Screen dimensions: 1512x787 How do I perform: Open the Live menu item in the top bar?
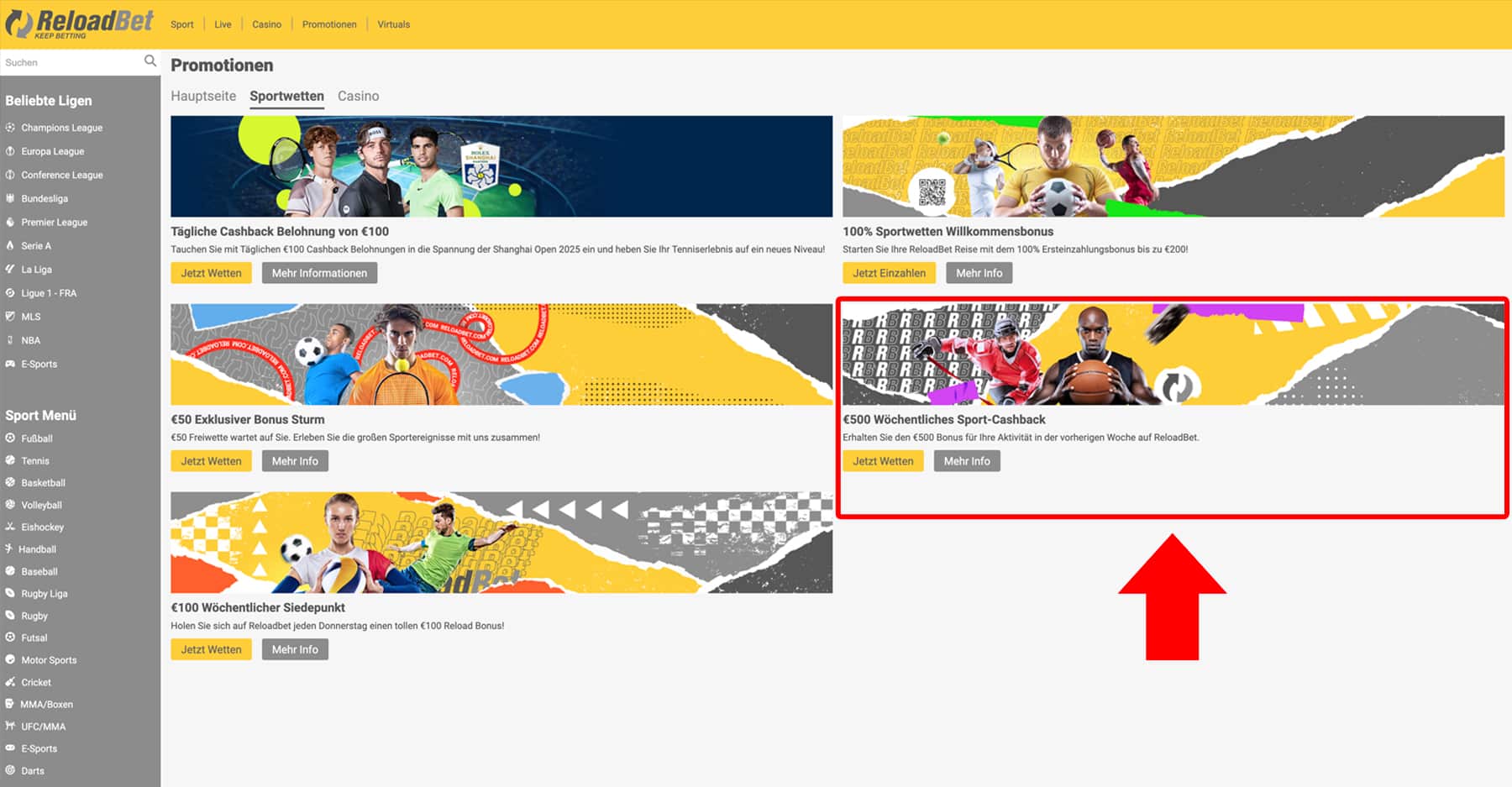pos(222,24)
